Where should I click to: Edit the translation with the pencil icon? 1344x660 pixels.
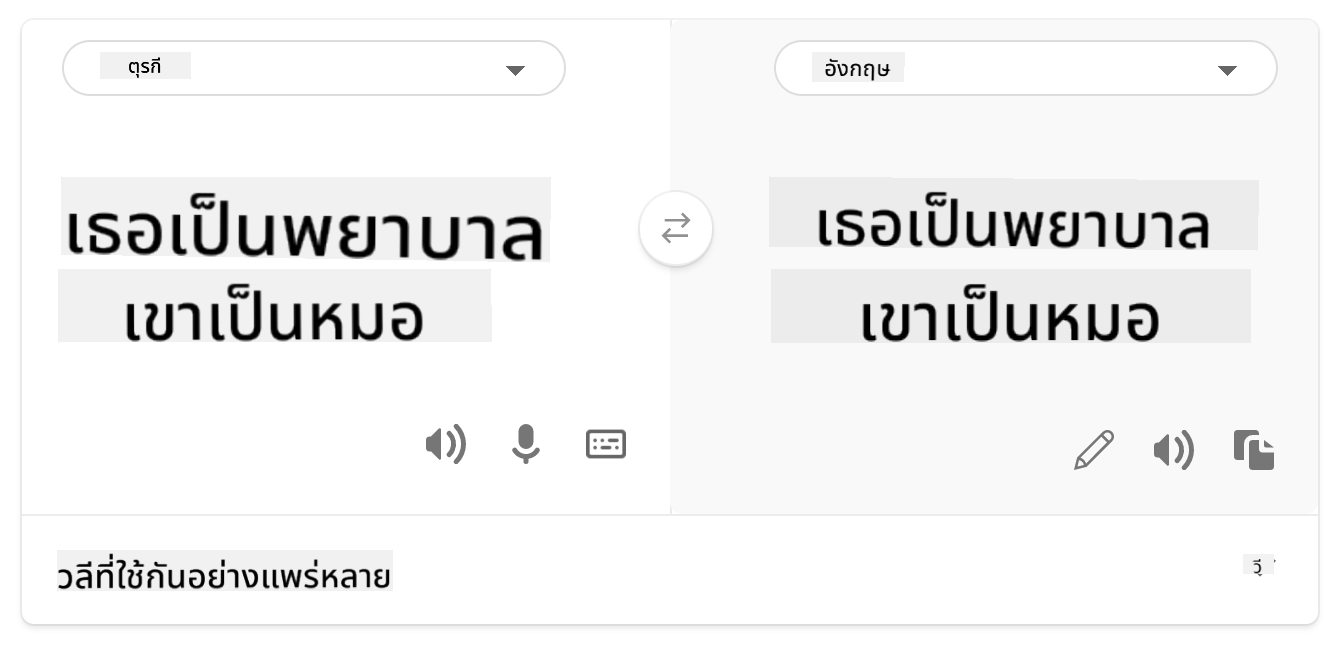[1093, 450]
